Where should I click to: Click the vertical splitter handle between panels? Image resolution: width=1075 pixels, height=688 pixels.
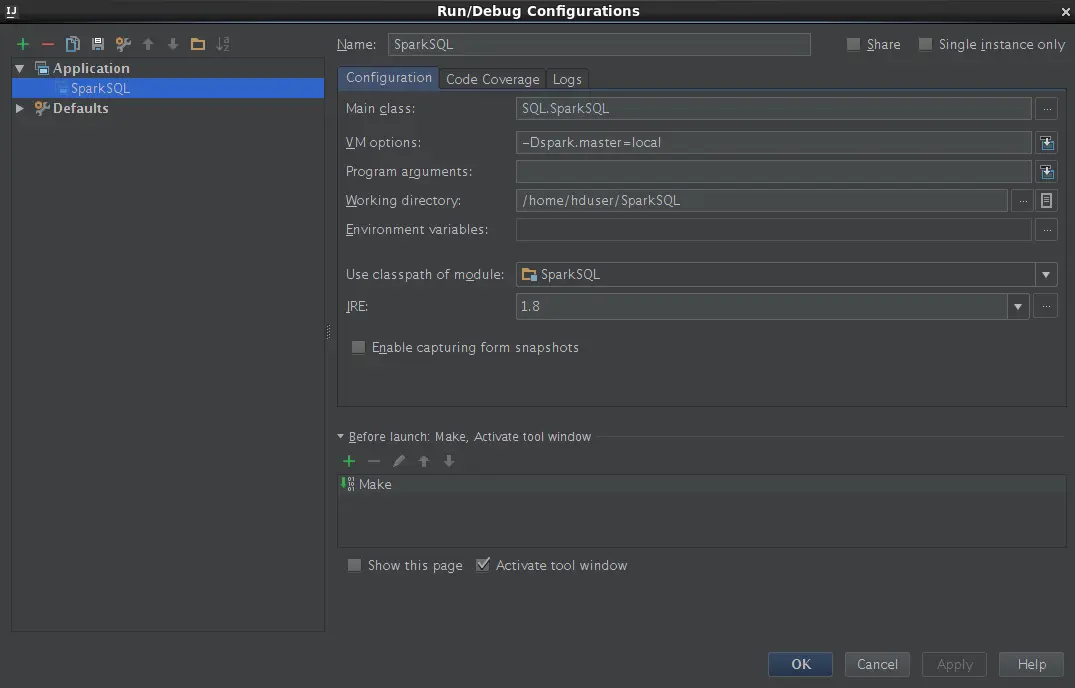pos(328,332)
